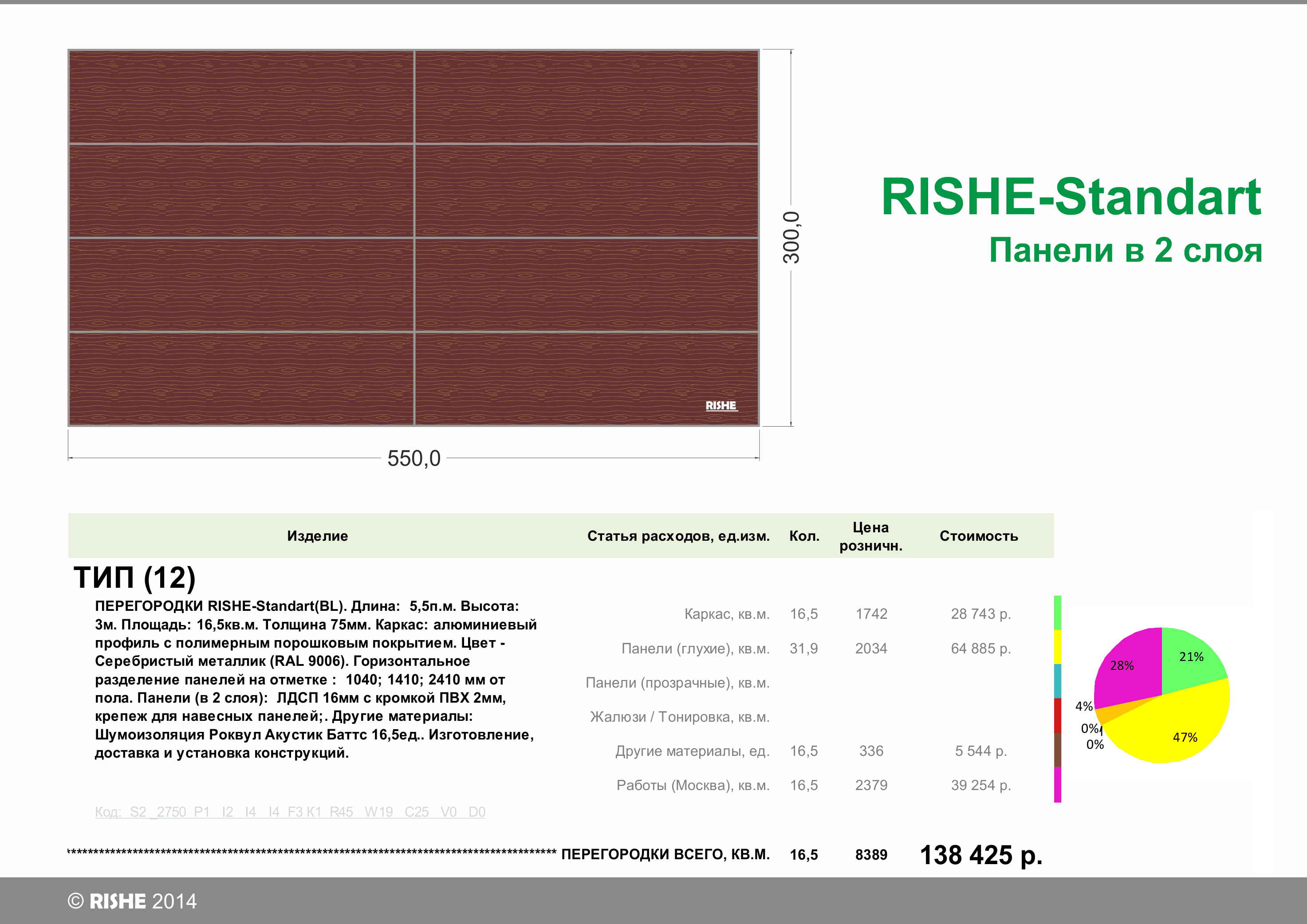This screenshot has width=1307, height=924.
Task: Open the product code link starting 'Код: S2'
Action: pyautogui.click(x=290, y=812)
